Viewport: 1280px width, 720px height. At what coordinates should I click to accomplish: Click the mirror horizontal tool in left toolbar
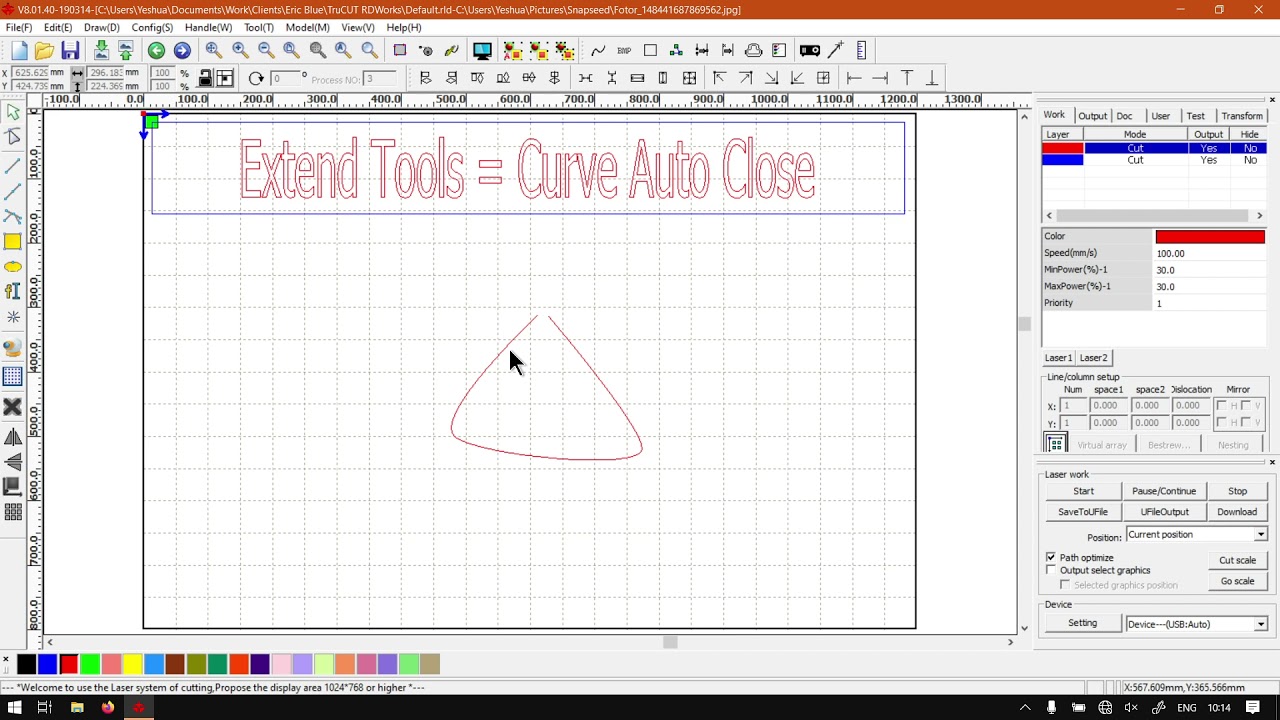(13, 437)
